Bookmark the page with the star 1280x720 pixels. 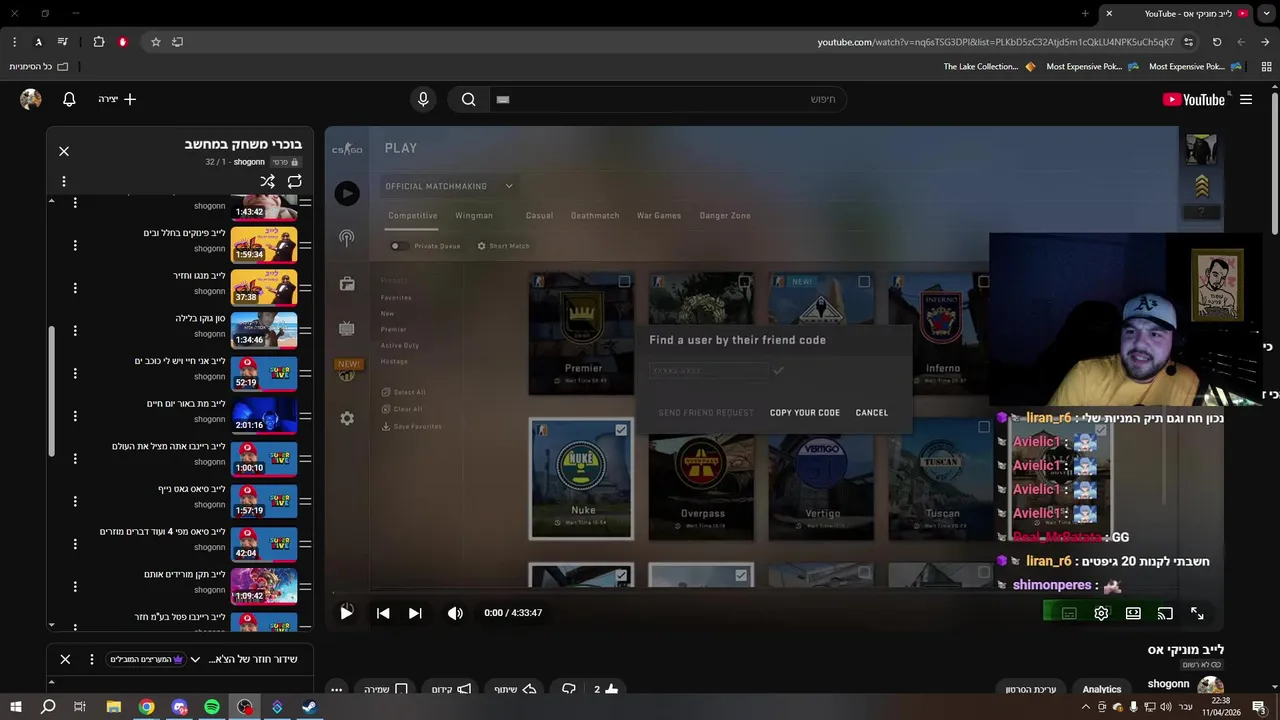(x=156, y=42)
